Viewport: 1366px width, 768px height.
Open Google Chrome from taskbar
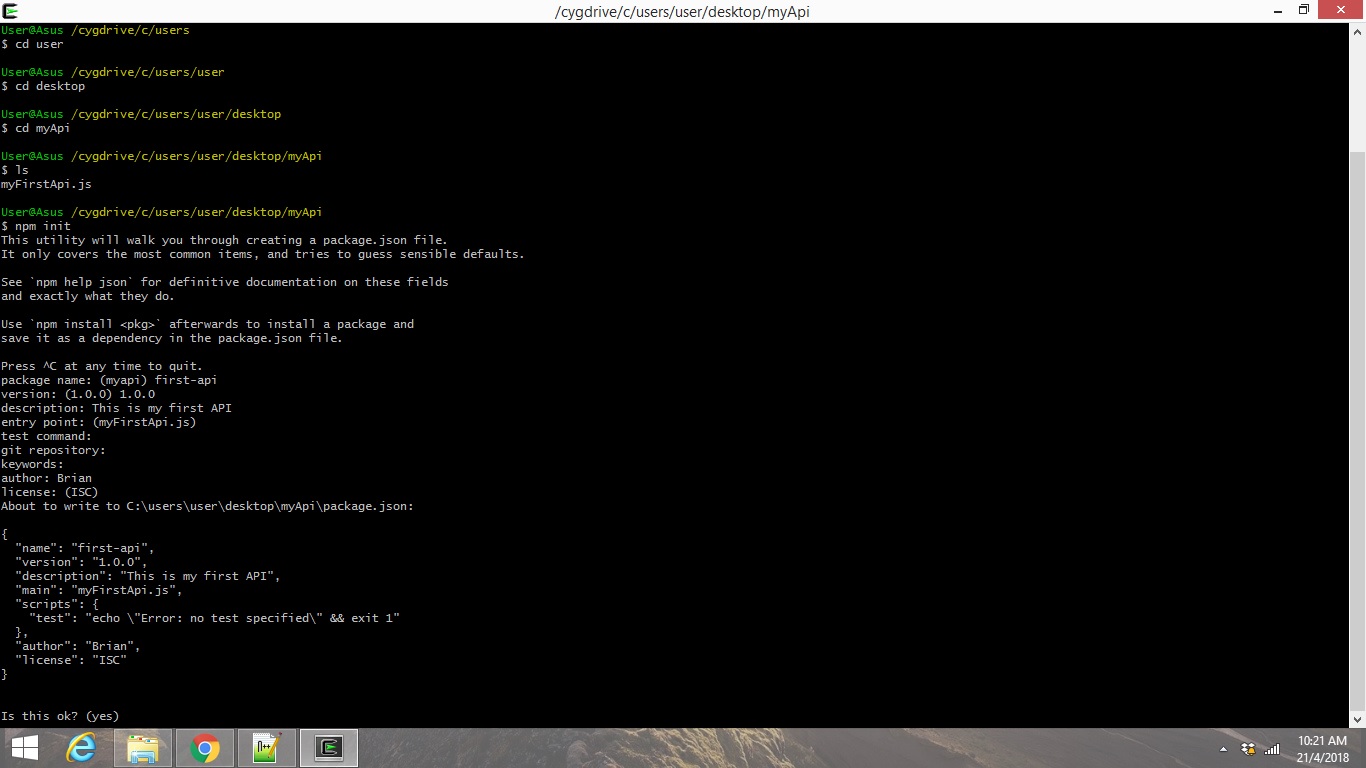(x=205, y=748)
